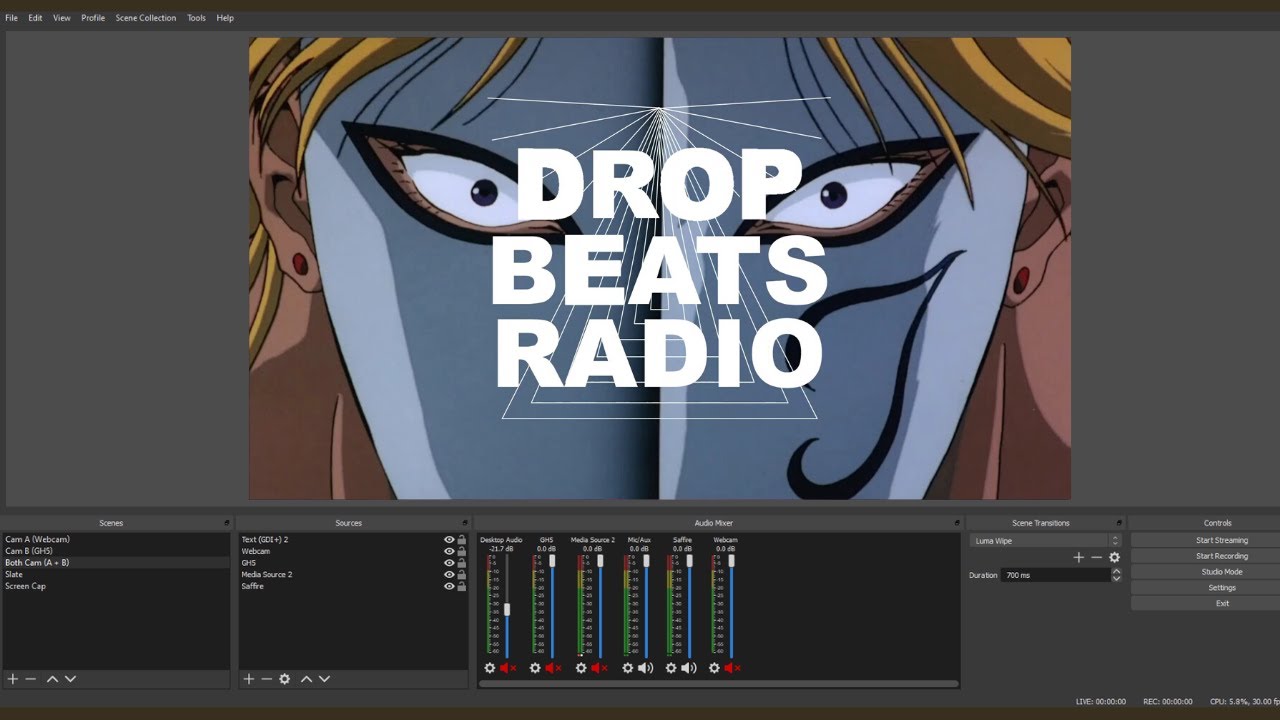Adjust Desktop Audio volume slider handle
This screenshot has width=1280, height=720.
[507, 609]
